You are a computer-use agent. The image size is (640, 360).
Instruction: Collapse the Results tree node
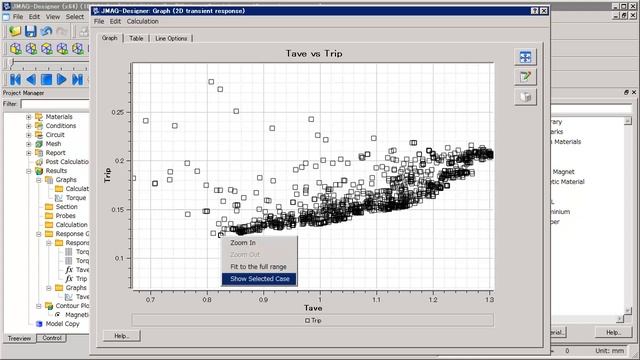tap(29, 171)
